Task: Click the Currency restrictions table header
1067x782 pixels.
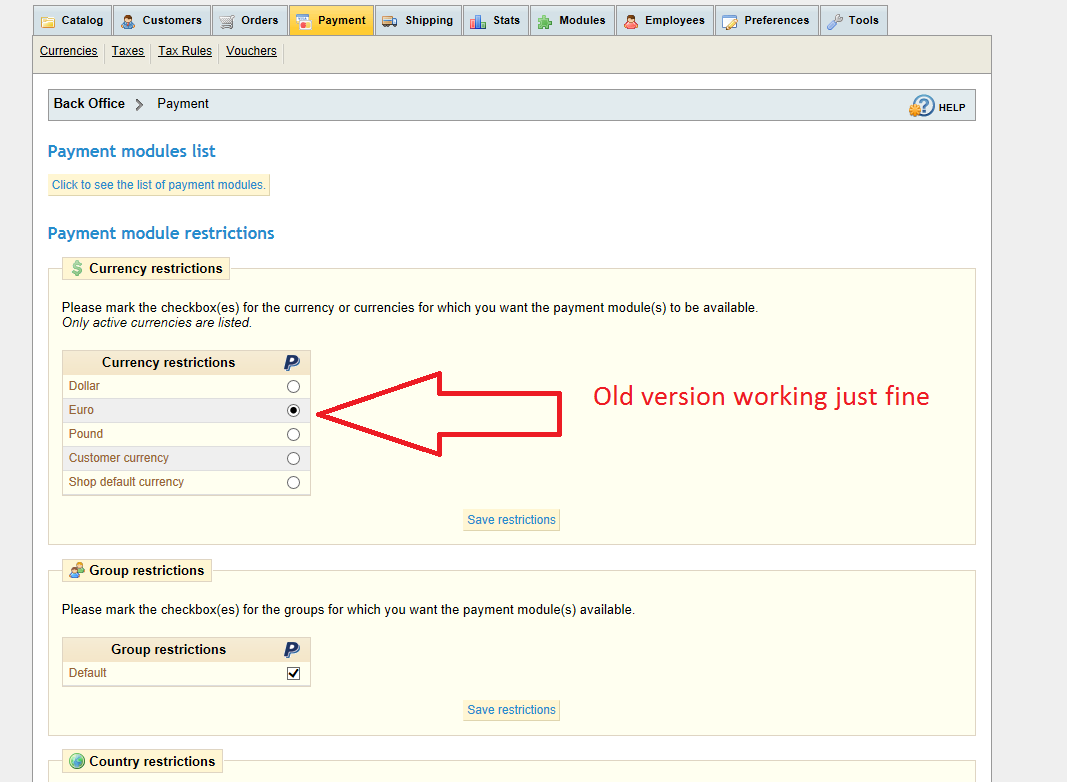Action: tap(169, 363)
